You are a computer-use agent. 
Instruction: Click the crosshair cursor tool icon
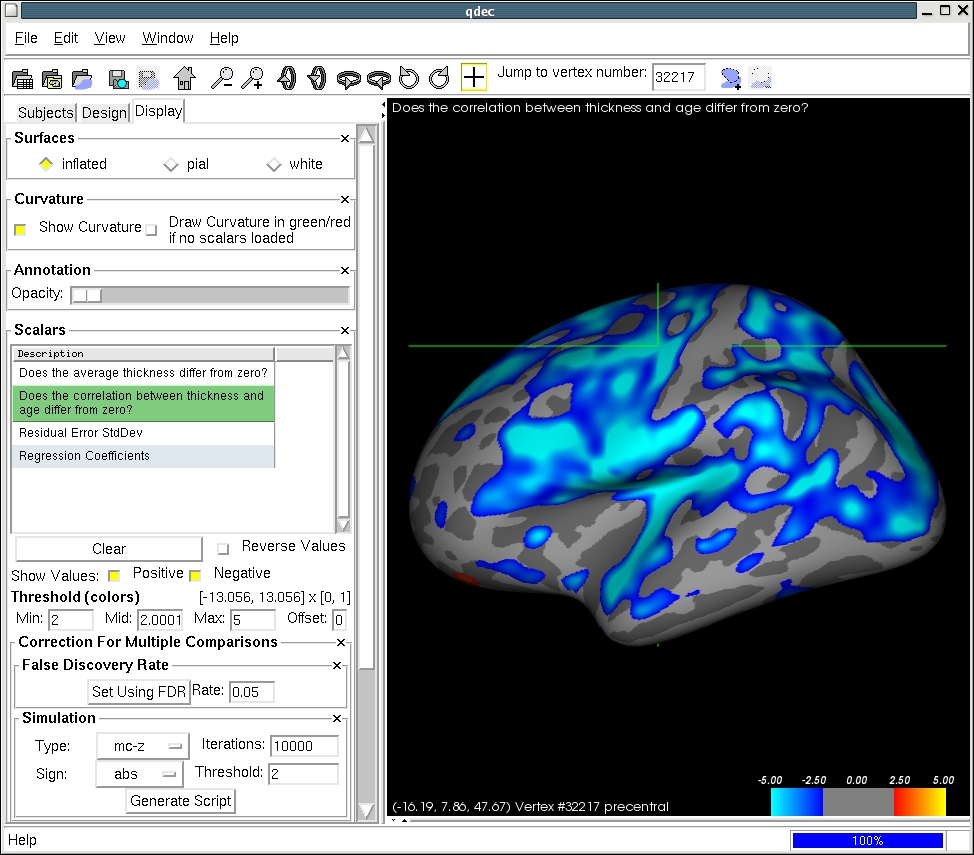[474, 78]
